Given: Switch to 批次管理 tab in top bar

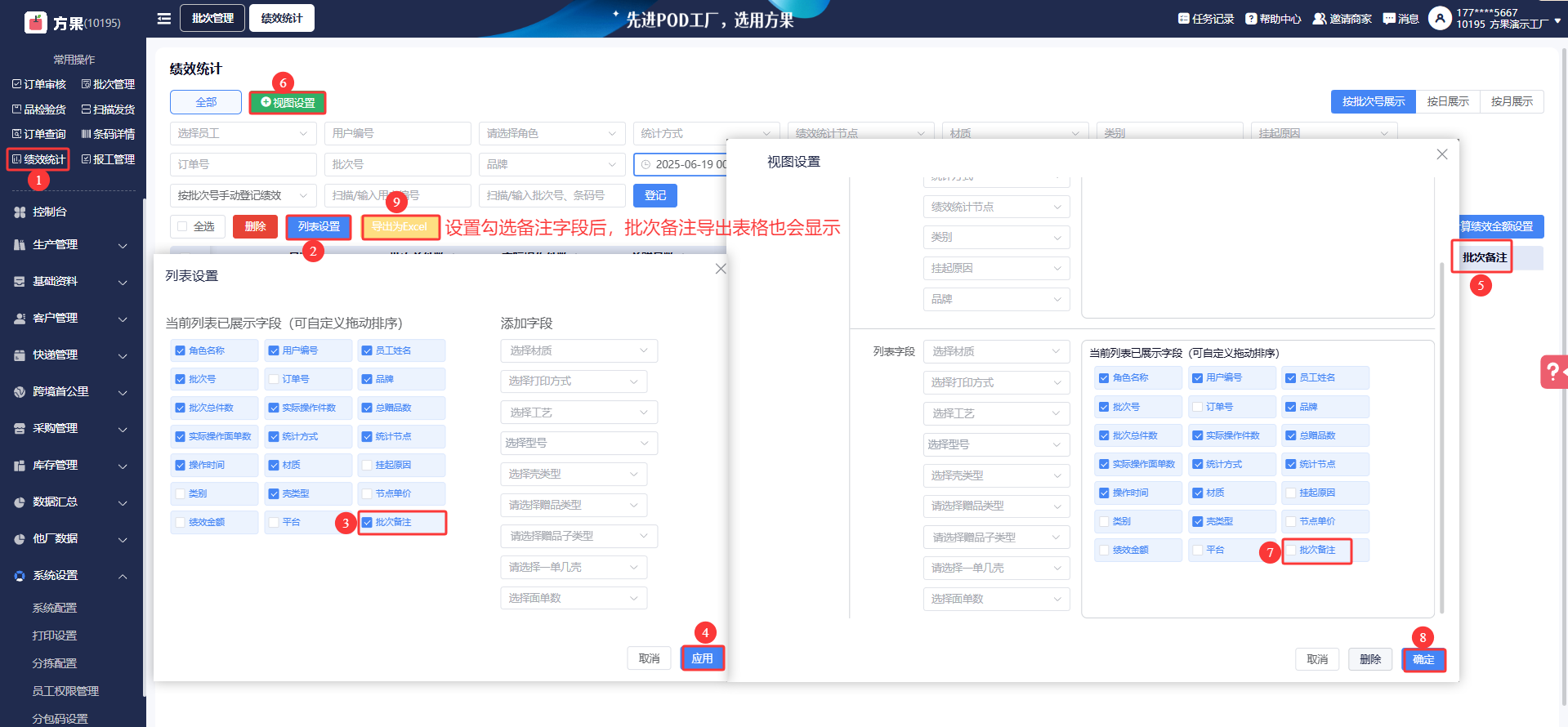Looking at the screenshot, I should [212, 18].
